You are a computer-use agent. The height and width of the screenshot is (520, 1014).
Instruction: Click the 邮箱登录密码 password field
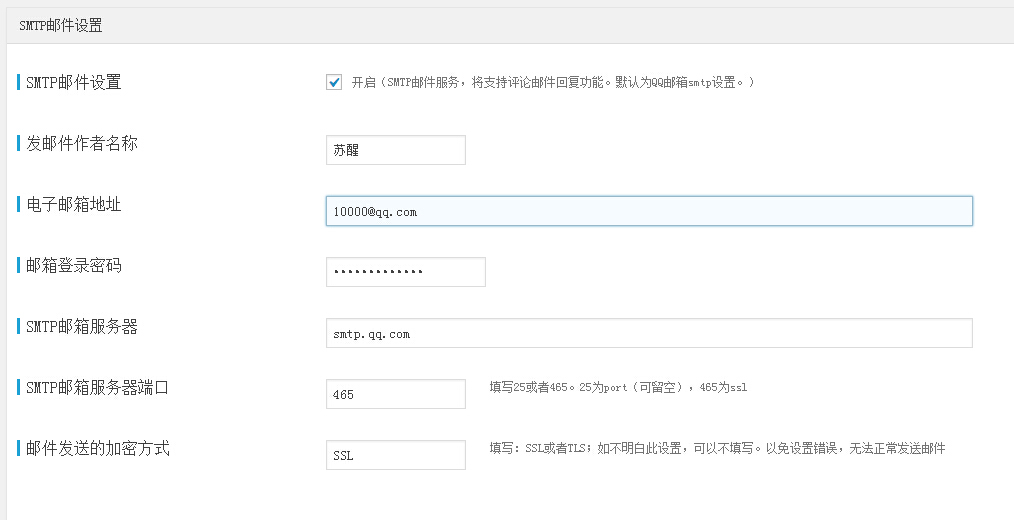405,272
